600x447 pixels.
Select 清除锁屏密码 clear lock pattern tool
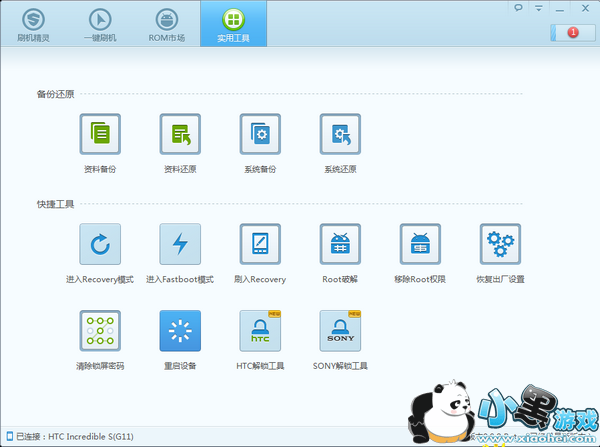pos(100,331)
